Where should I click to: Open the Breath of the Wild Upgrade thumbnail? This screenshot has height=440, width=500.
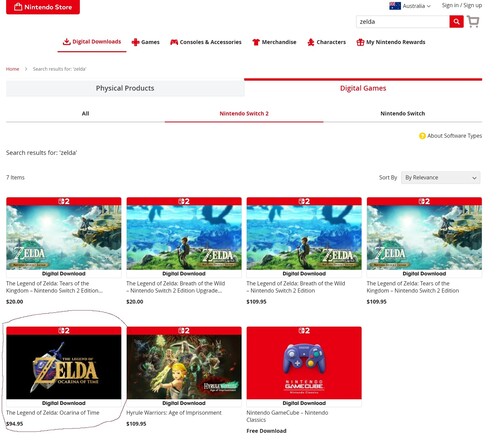[184, 237]
